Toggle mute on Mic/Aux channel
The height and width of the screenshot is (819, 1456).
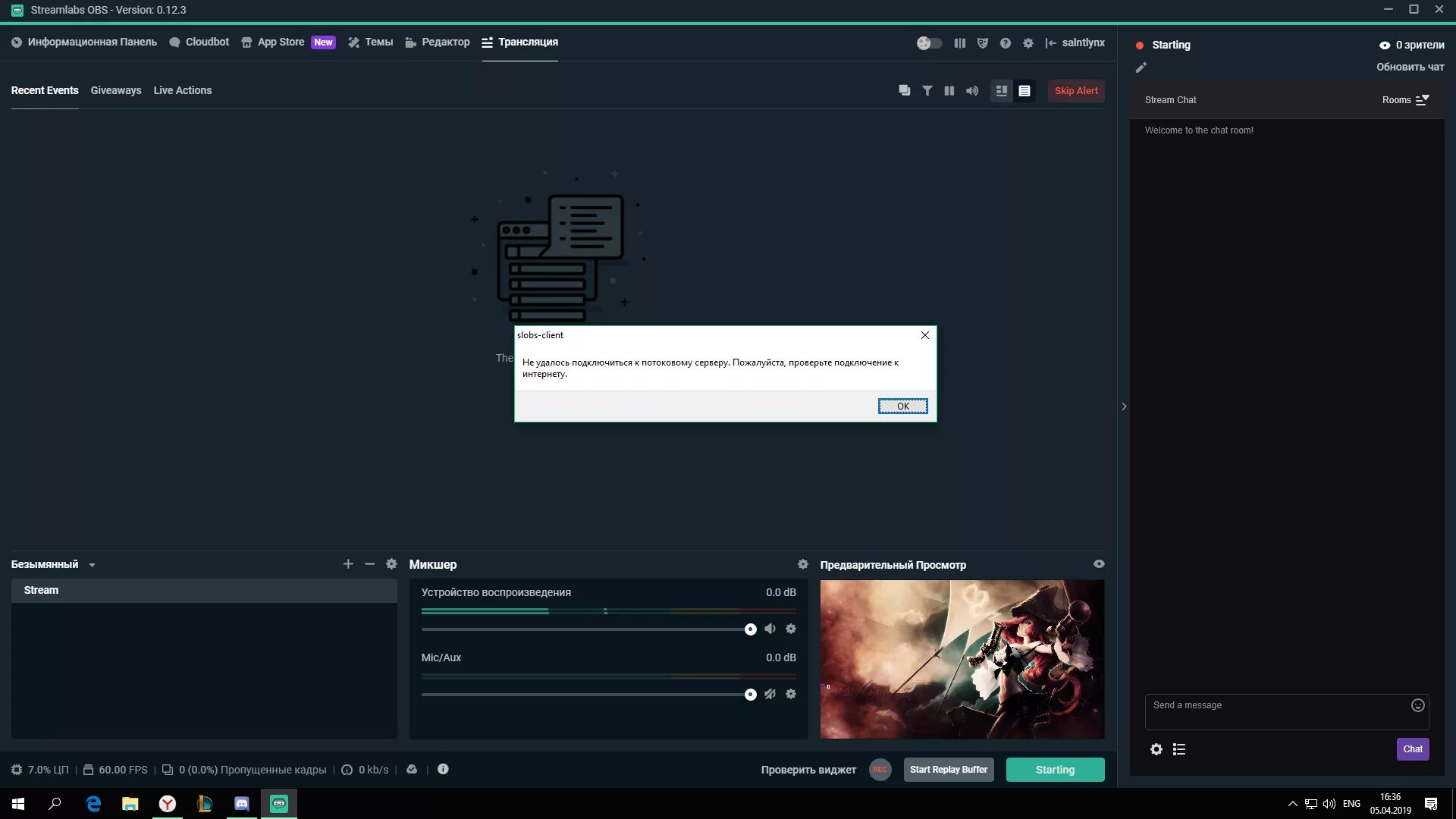[771, 694]
